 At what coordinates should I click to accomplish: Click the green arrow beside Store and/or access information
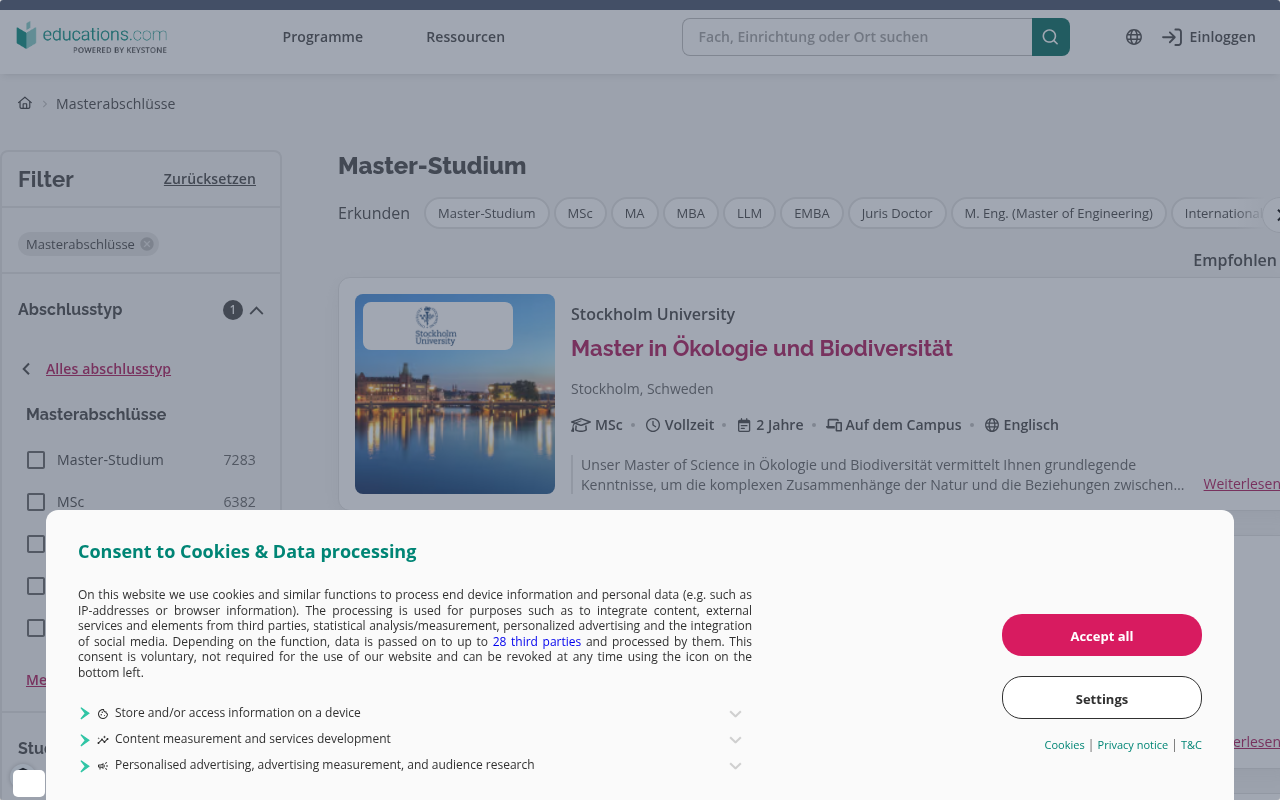click(85, 714)
